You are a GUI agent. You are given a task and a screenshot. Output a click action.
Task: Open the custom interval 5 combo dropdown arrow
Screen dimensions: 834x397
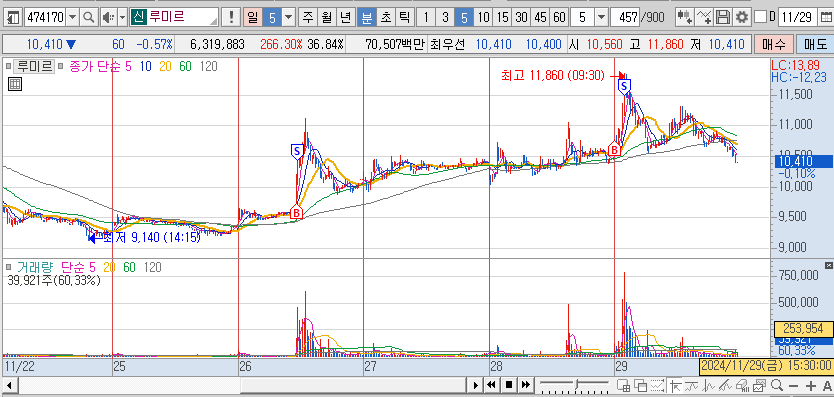[x=601, y=18]
